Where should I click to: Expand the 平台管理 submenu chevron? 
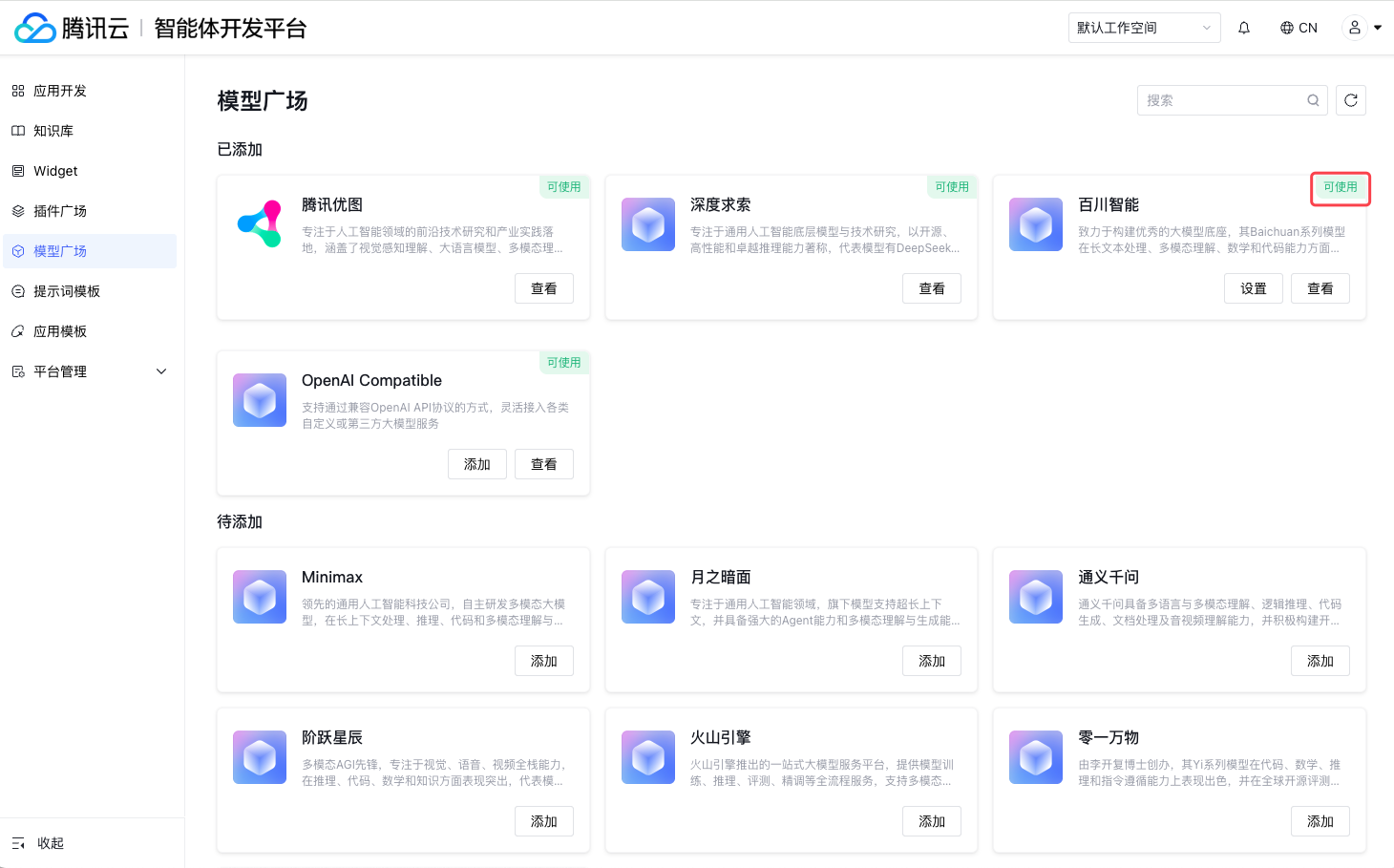coord(161,371)
